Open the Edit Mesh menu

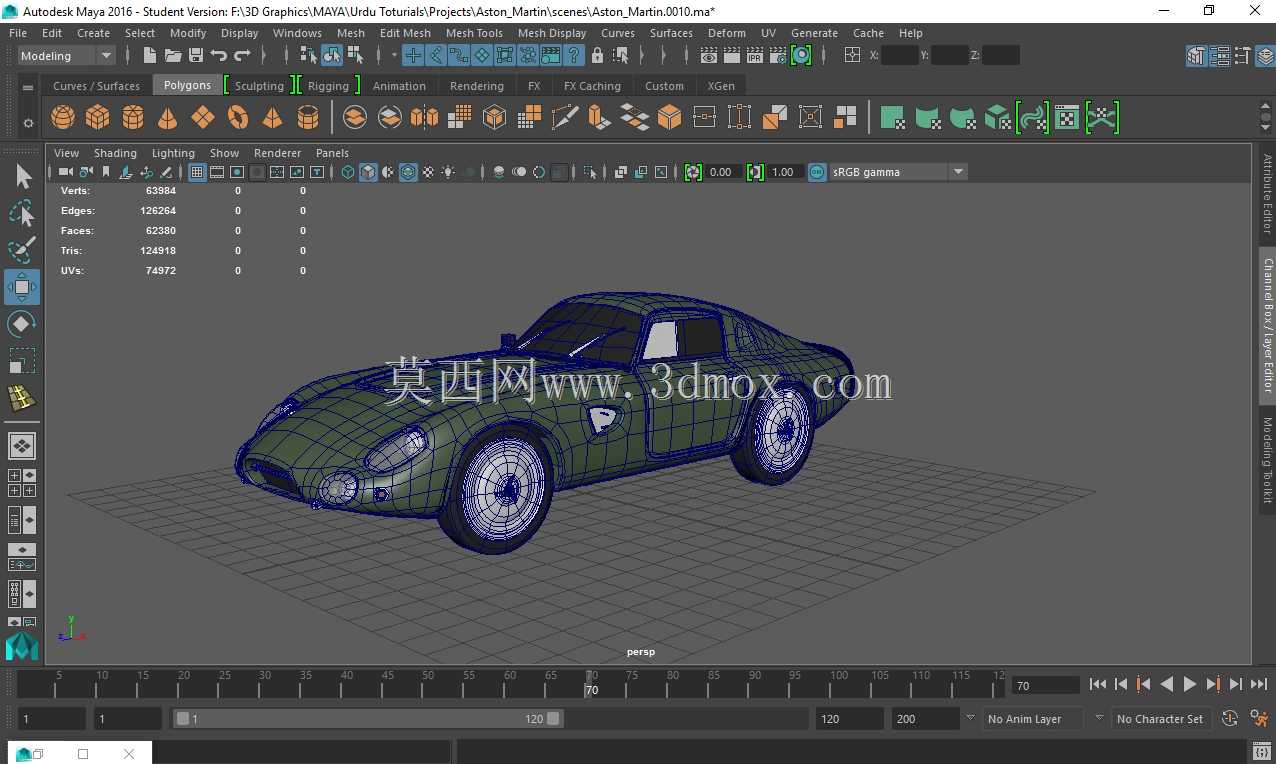[x=405, y=33]
